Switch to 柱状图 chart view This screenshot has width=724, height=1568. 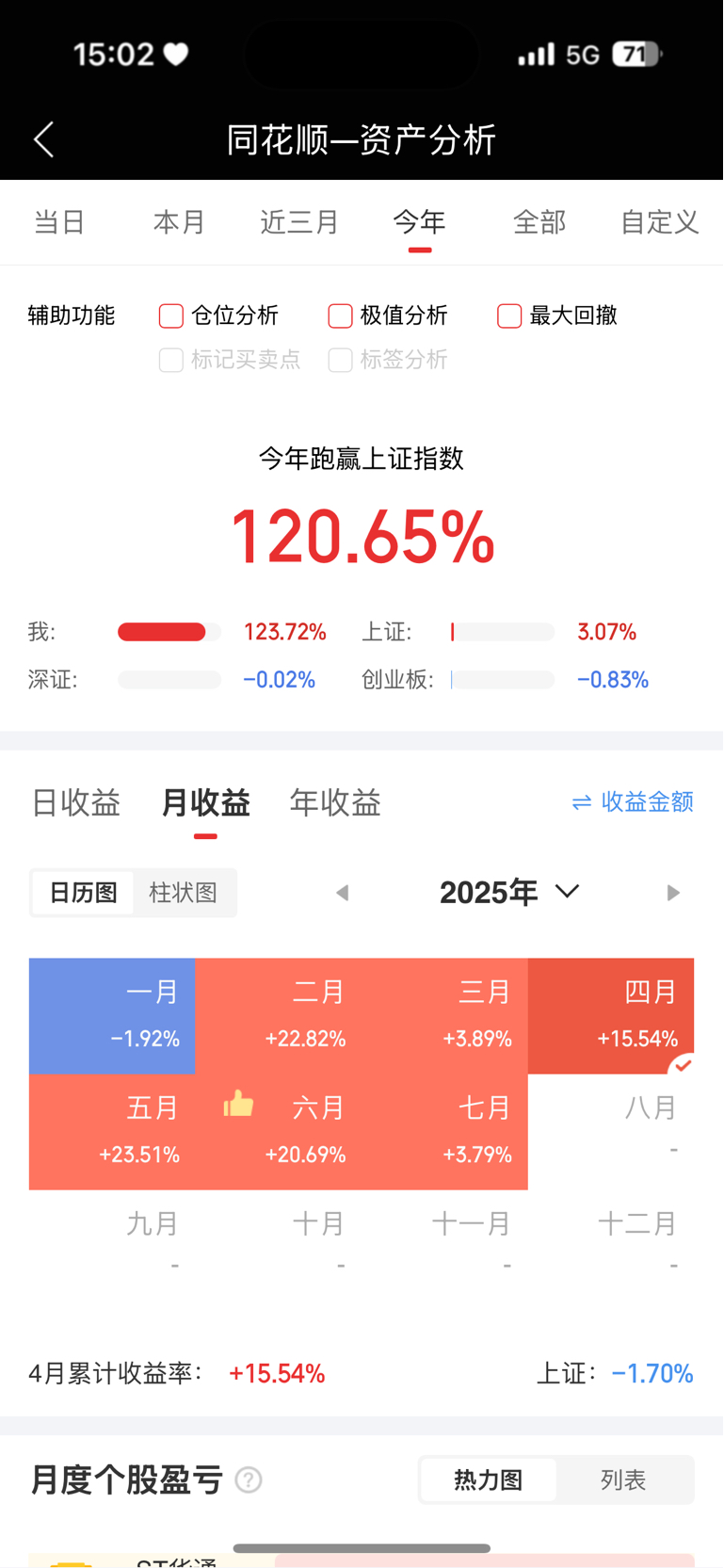[184, 893]
